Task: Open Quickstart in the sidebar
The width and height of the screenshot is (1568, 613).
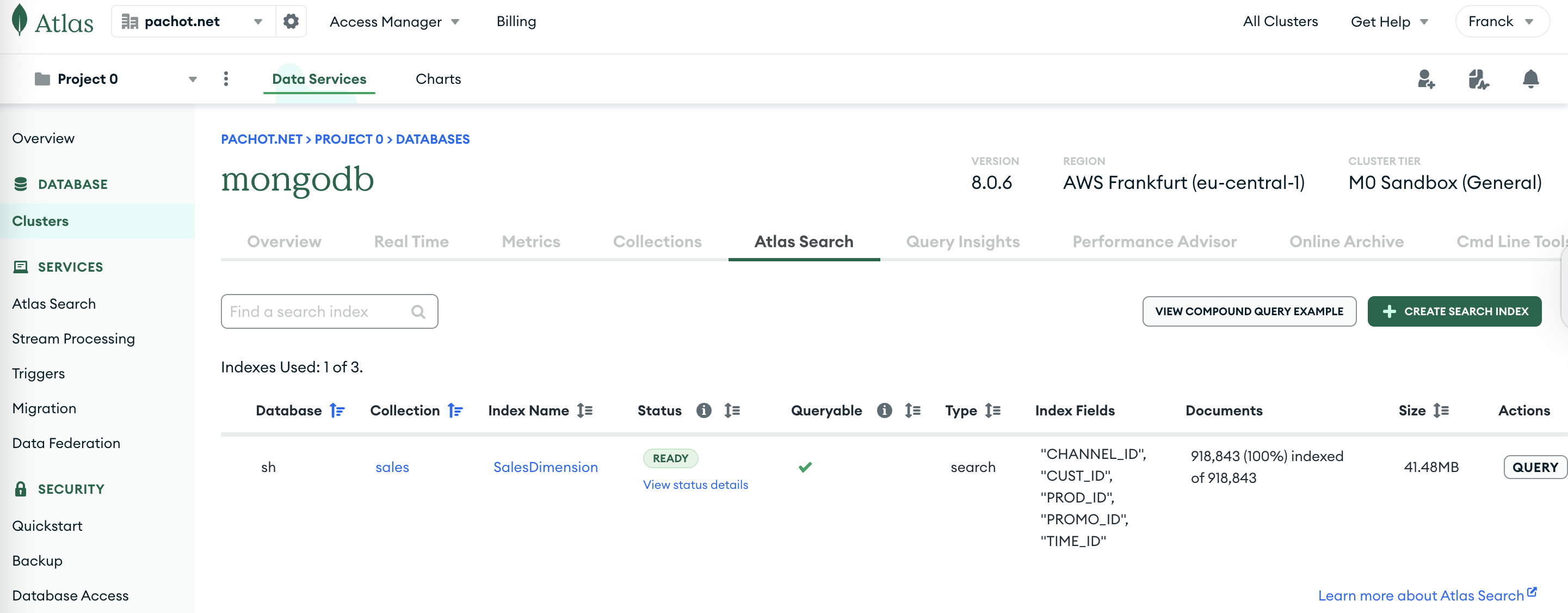Action: [x=47, y=526]
